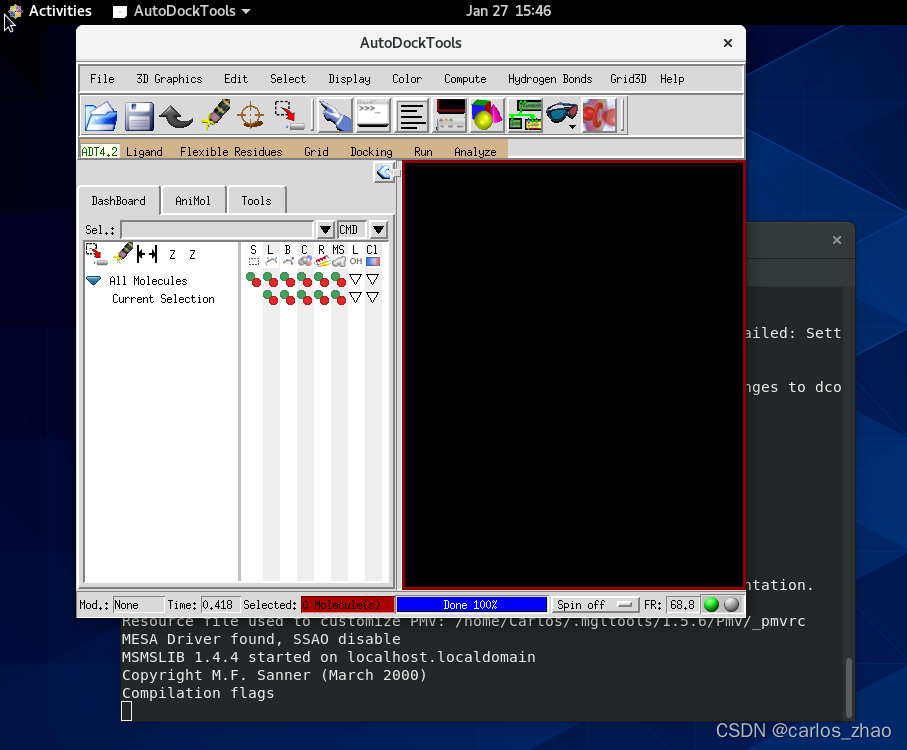Toggle ball-and-stick for All Molecules
Viewport: 907px width, 750px height.
point(287,280)
